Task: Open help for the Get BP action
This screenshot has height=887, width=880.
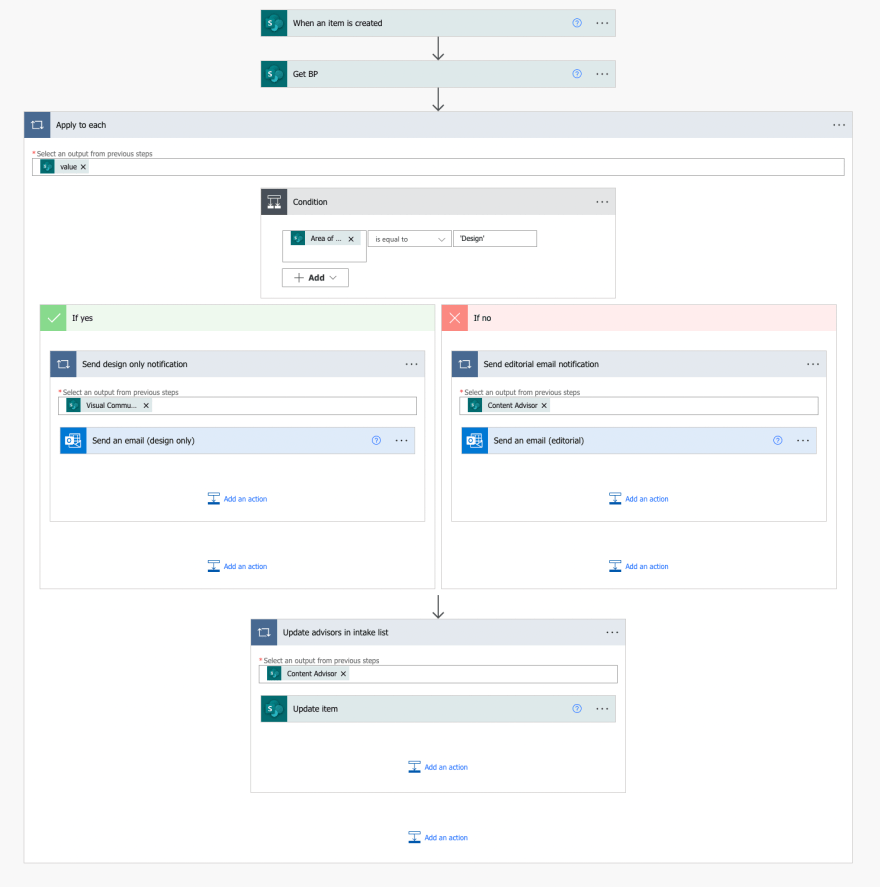Action: pos(577,74)
